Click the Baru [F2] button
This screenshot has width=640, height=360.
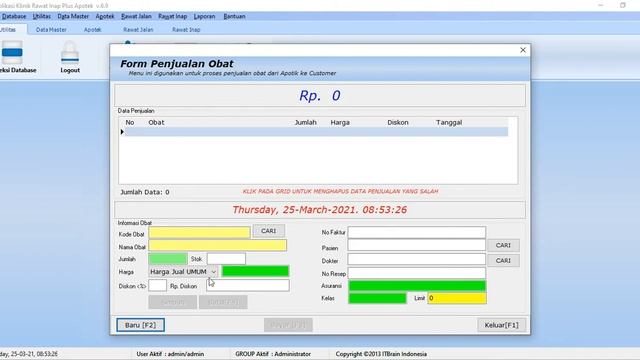pyautogui.click(x=140, y=325)
